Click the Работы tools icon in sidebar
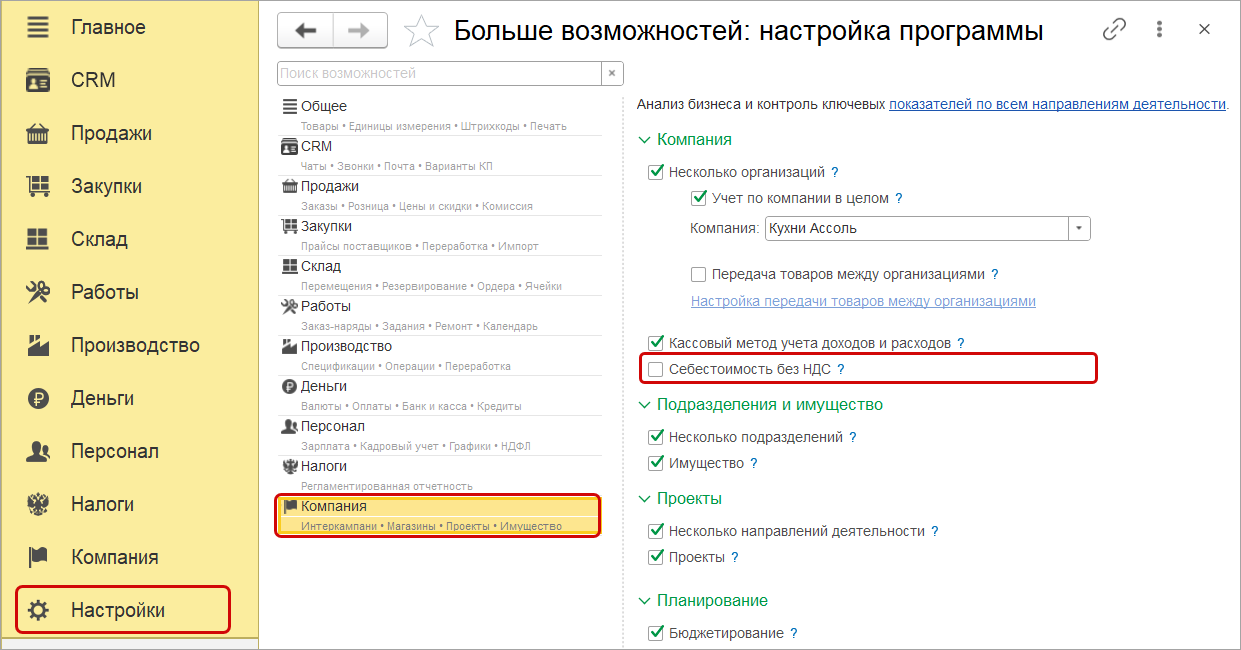 click(x=38, y=292)
